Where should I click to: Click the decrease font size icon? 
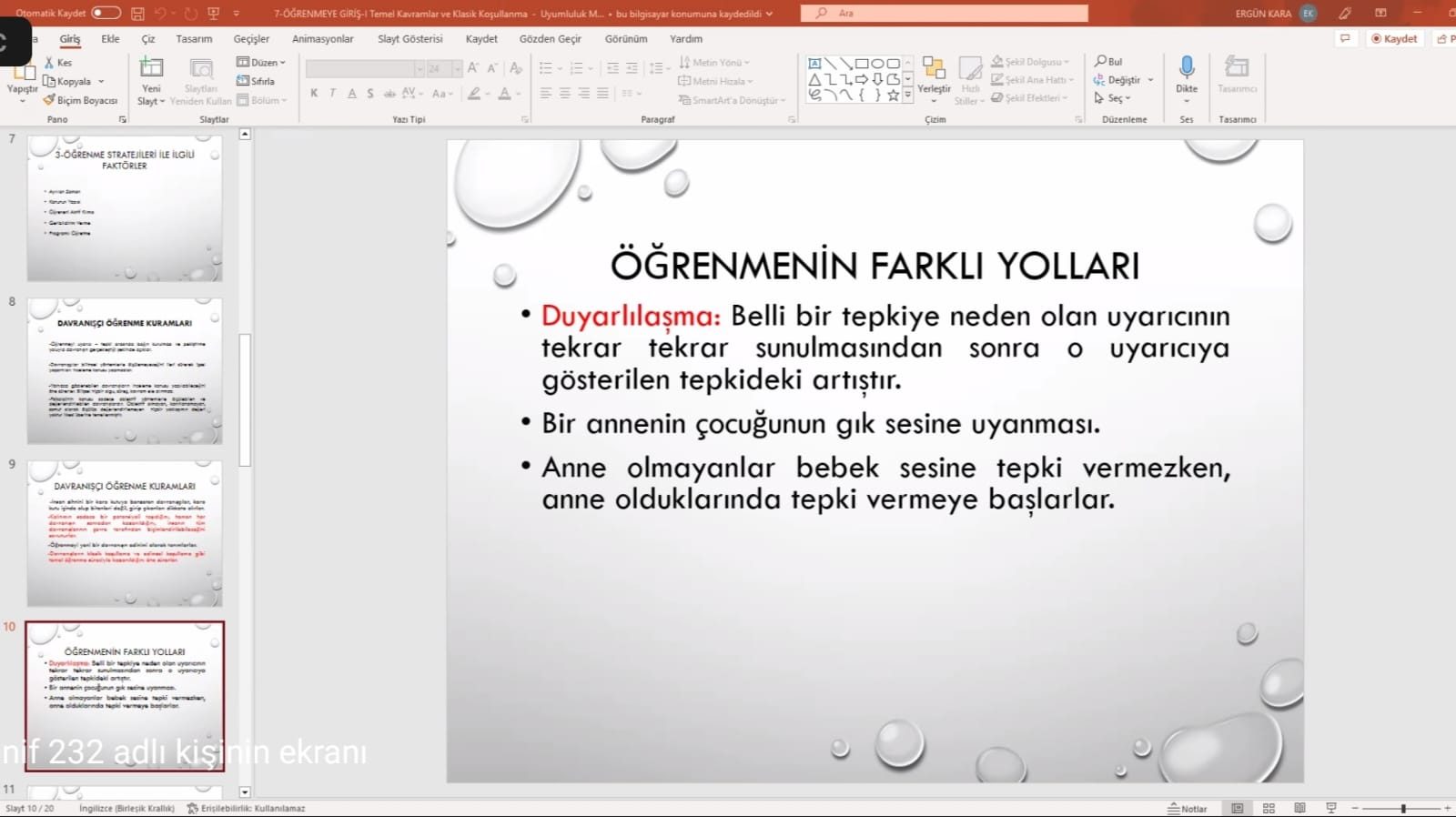[492, 68]
